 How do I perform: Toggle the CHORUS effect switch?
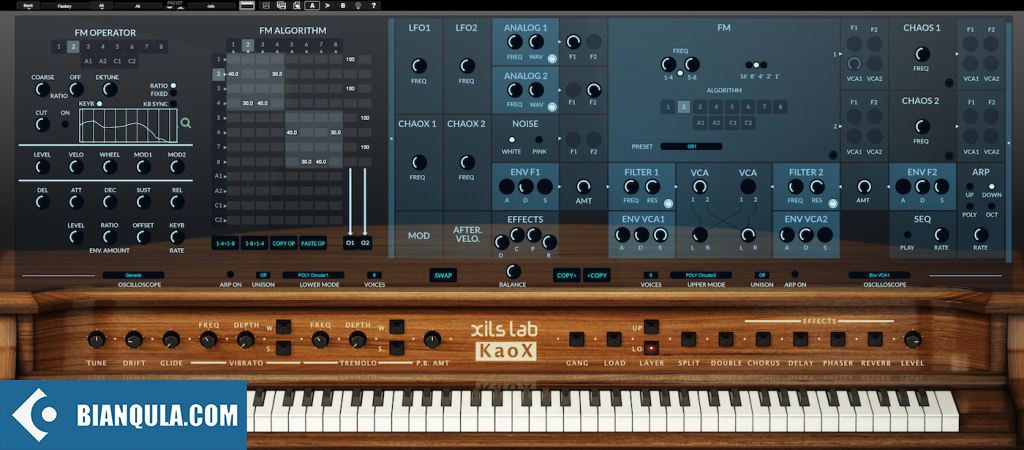(763, 339)
